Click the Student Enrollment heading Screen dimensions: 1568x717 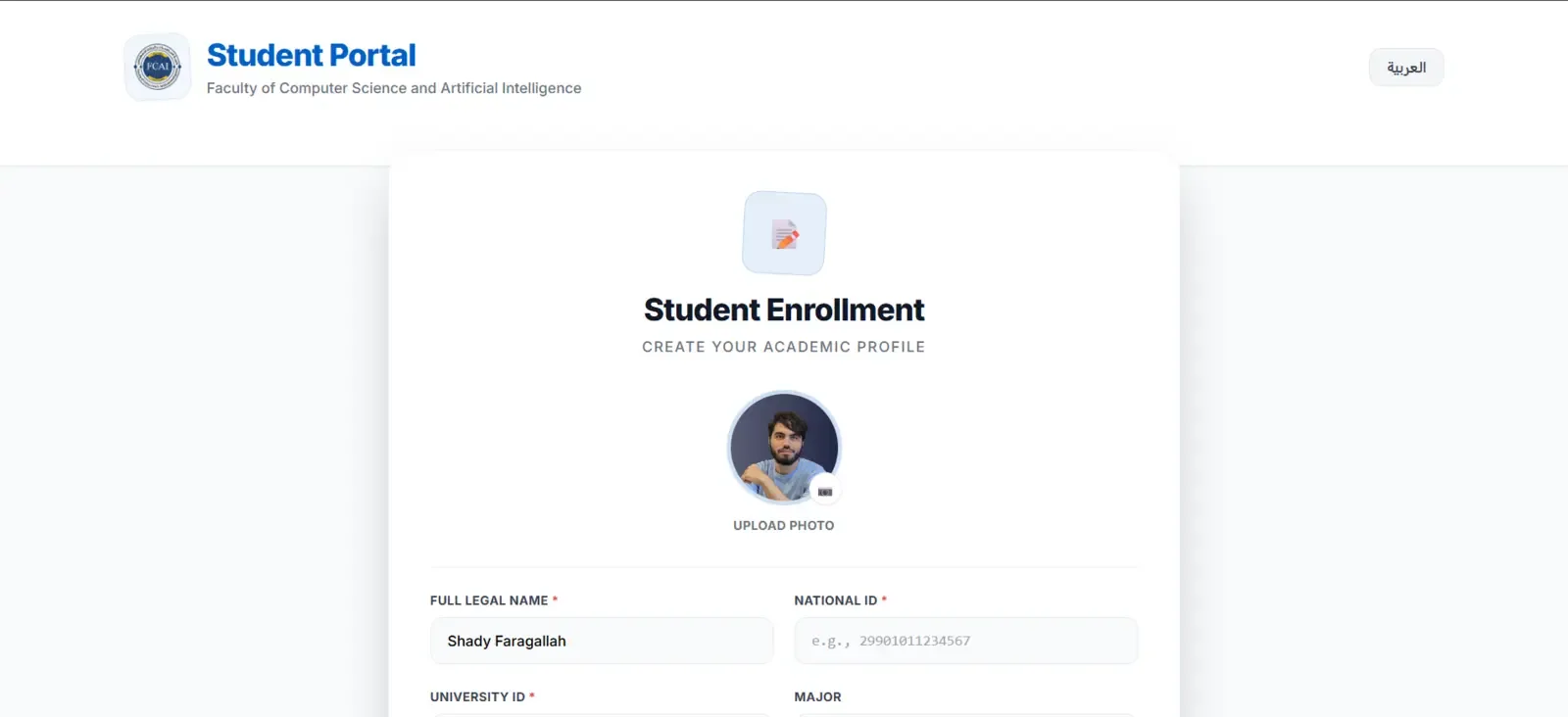[x=784, y=310]
